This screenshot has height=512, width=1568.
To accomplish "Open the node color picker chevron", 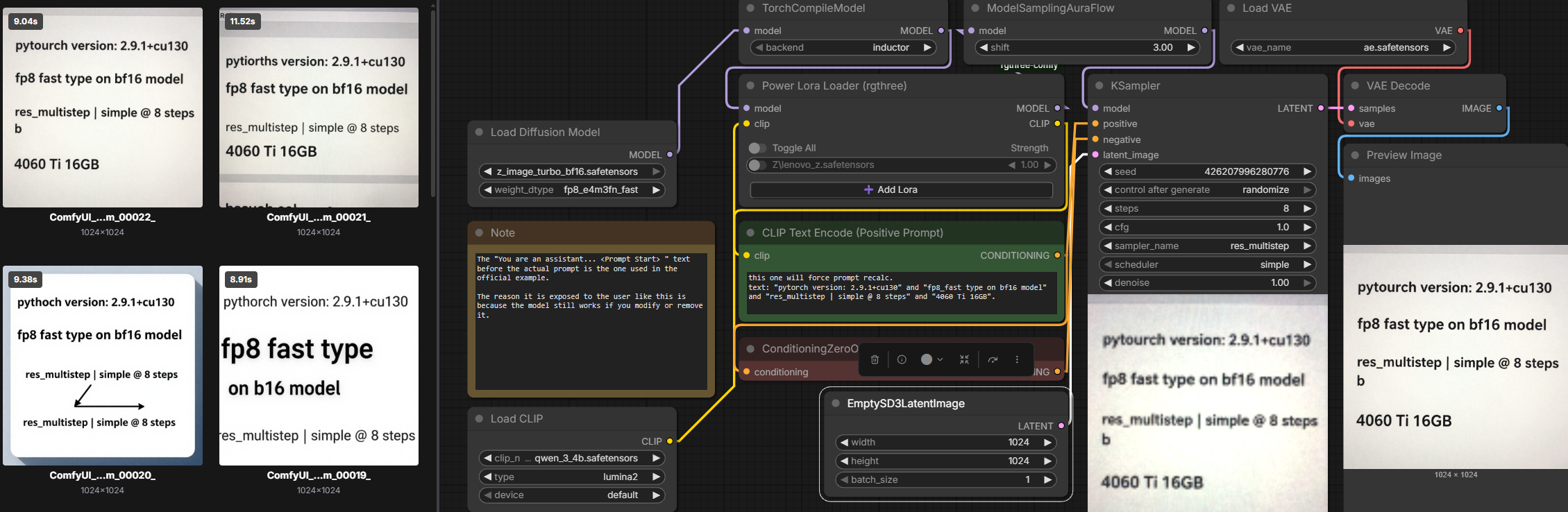I will point(940,359).
